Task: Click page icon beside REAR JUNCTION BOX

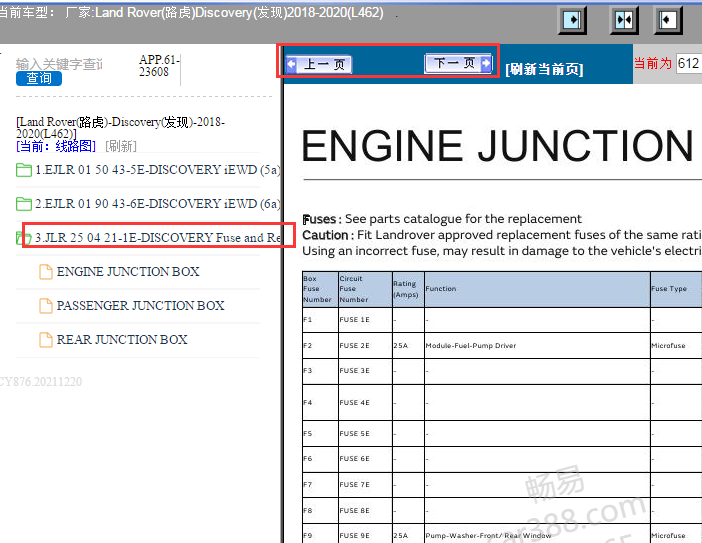Action: [46, 340]
